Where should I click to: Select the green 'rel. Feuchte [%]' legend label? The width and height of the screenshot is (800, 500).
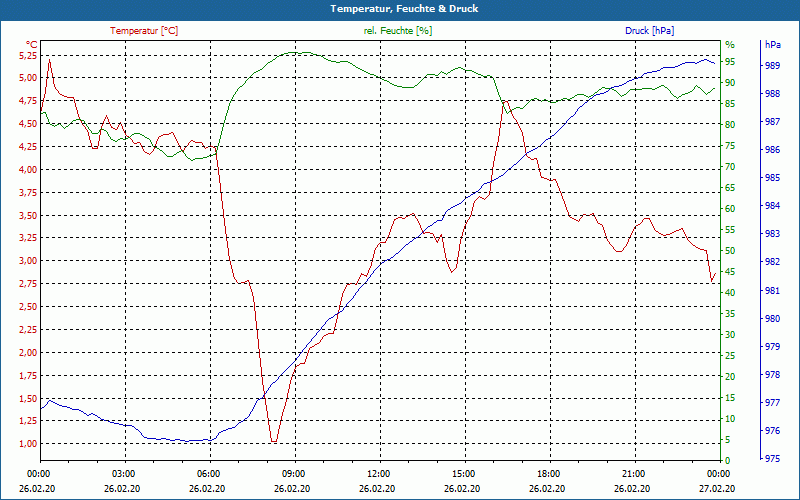[x=398, y=31]
